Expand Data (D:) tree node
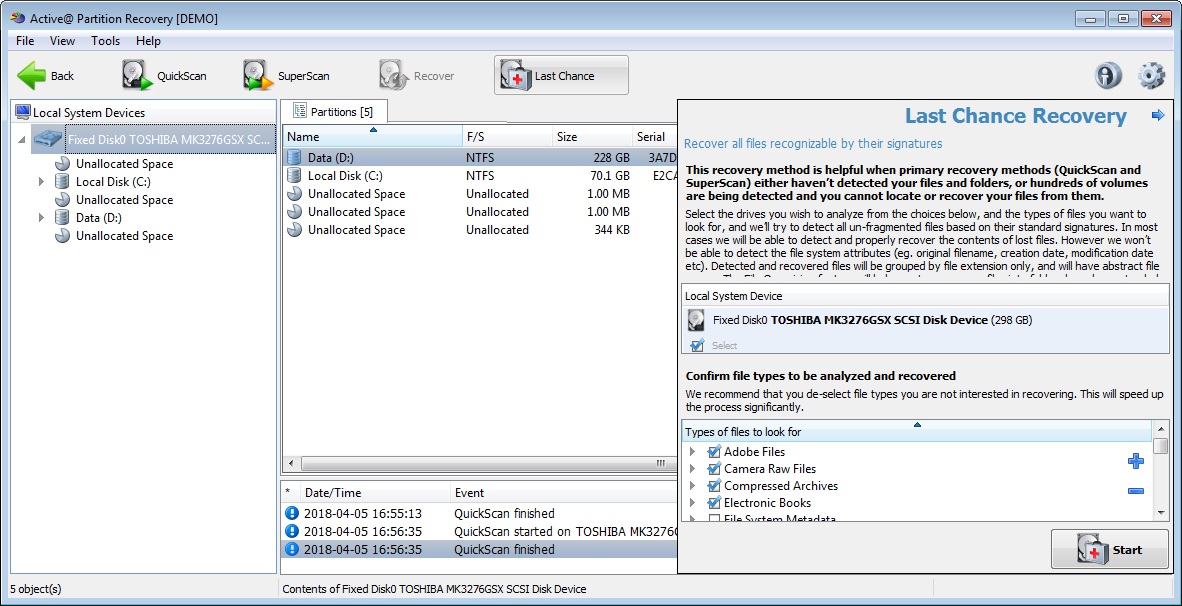 (42, 218)
